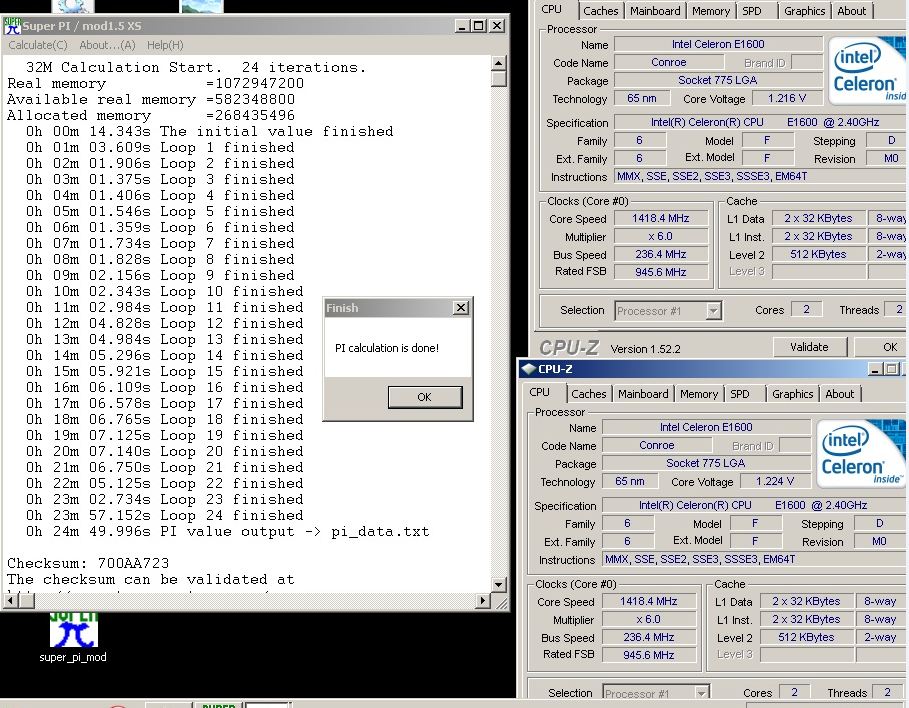This screenshot has width=909, height=708.
Task: Click Level 2 512 KBytes field in lower CPU-Z
Action: click(806, 637)
